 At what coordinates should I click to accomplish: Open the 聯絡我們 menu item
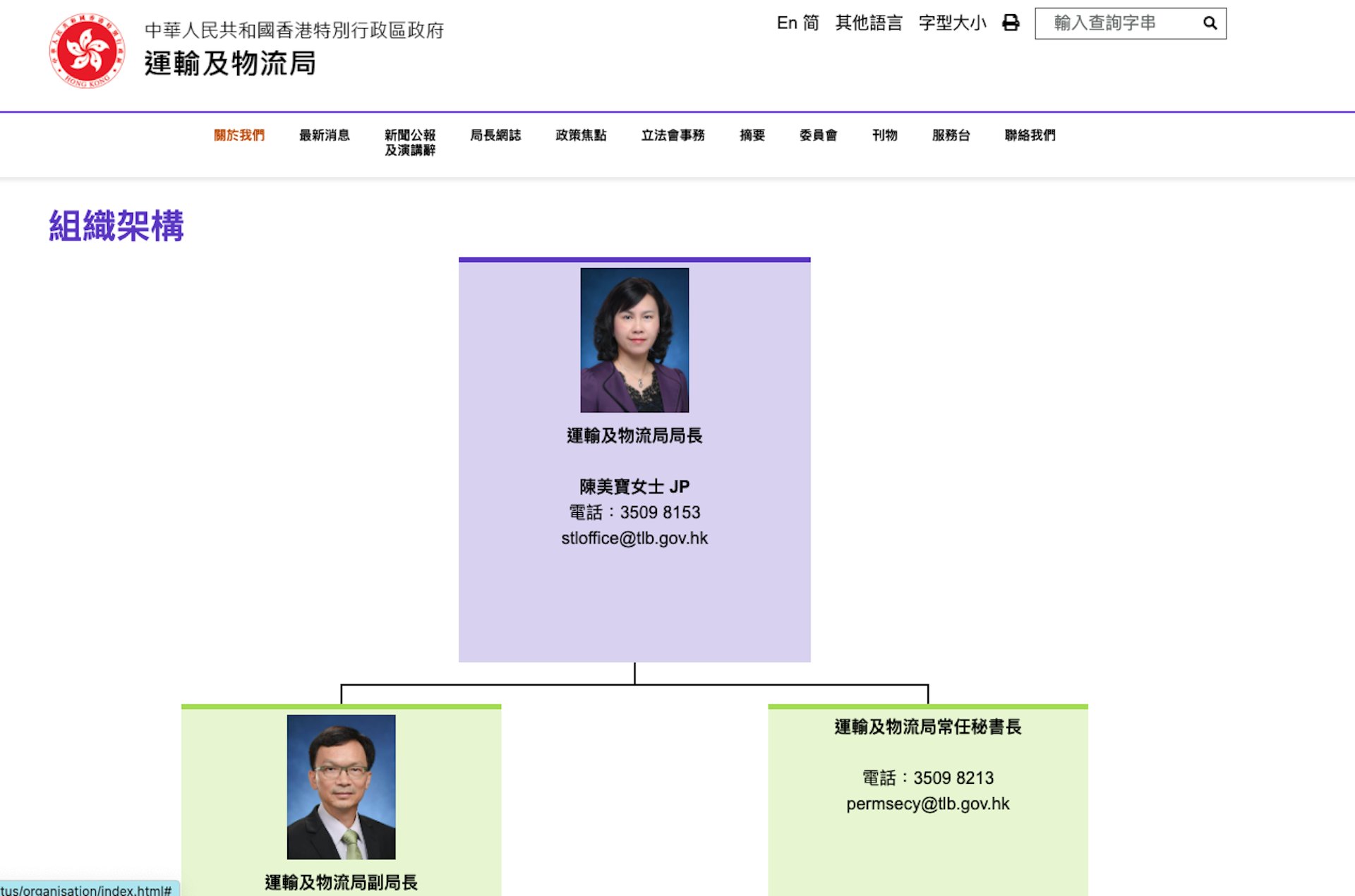(1030, 135)
